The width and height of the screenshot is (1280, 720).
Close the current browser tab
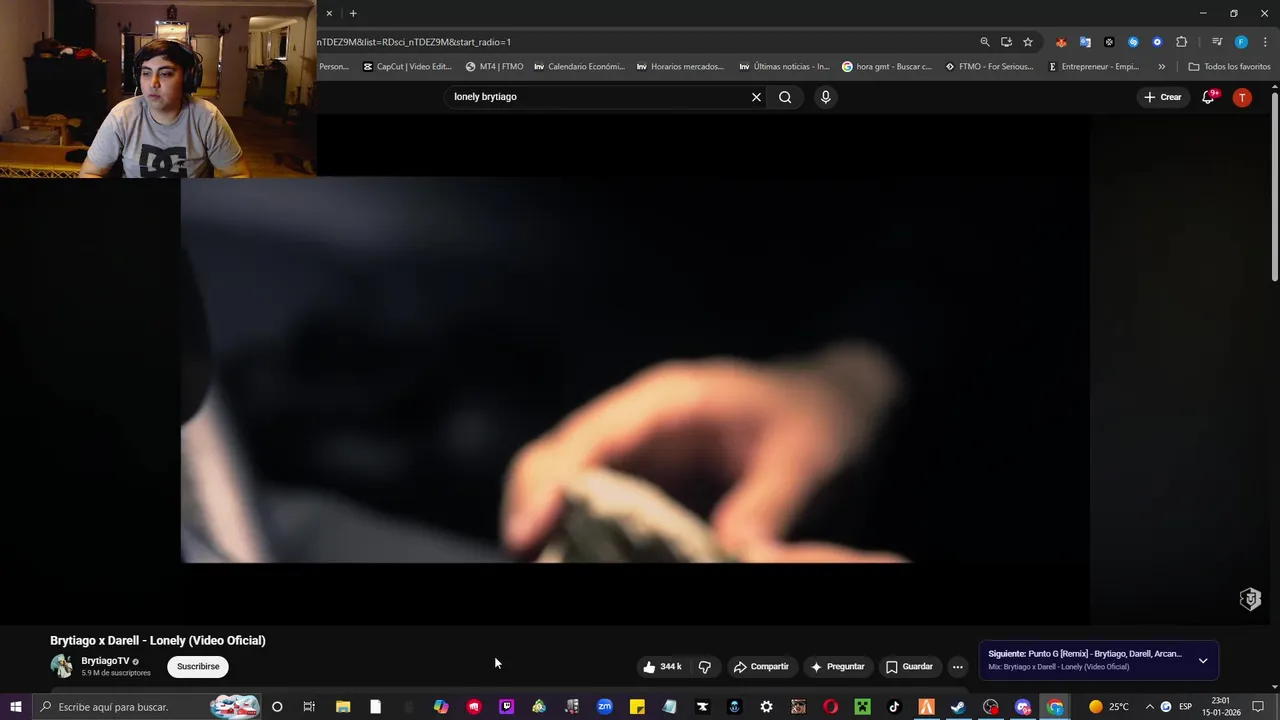pyautogui.click(x=329, y=13)
